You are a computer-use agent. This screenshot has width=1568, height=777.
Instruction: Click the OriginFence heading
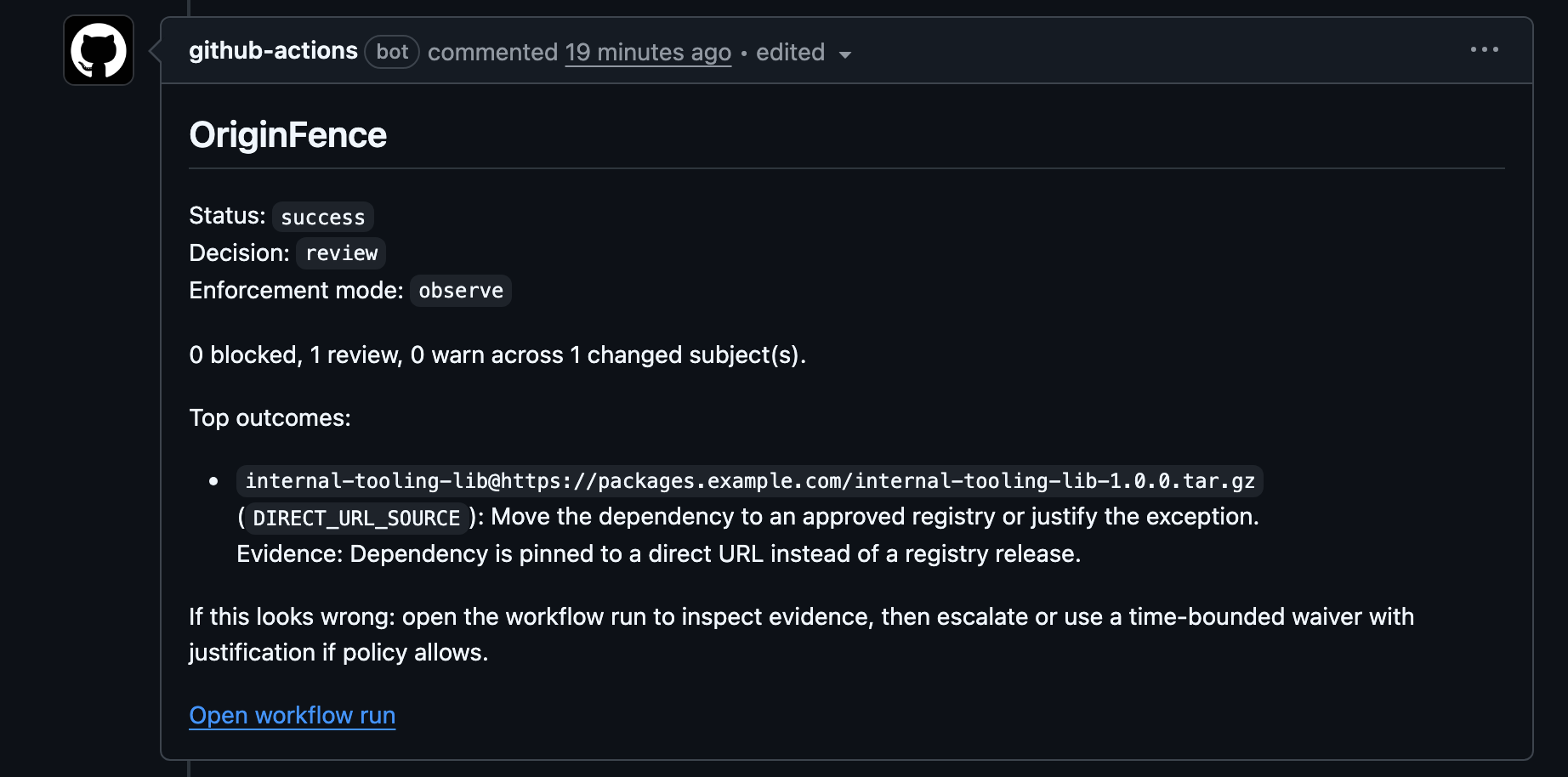point(288,134)
